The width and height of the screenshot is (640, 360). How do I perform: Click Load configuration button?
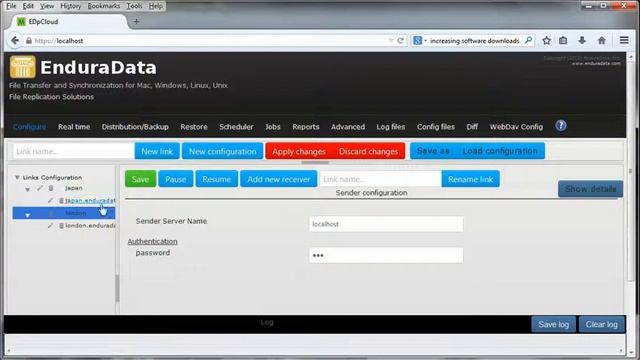pos(500,151)
